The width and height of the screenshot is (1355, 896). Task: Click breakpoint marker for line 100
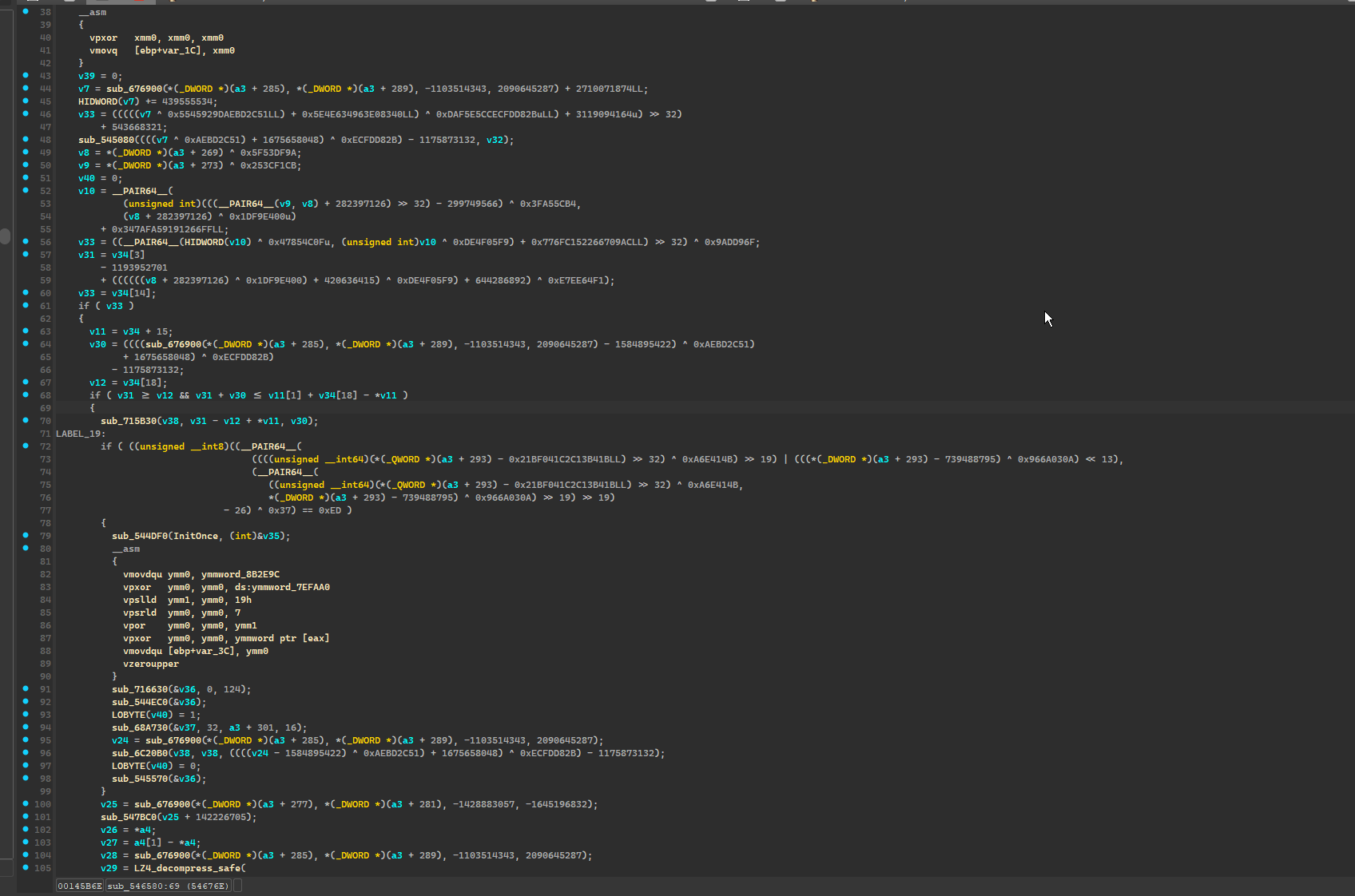pyautogui.click(x=26, y=803)
